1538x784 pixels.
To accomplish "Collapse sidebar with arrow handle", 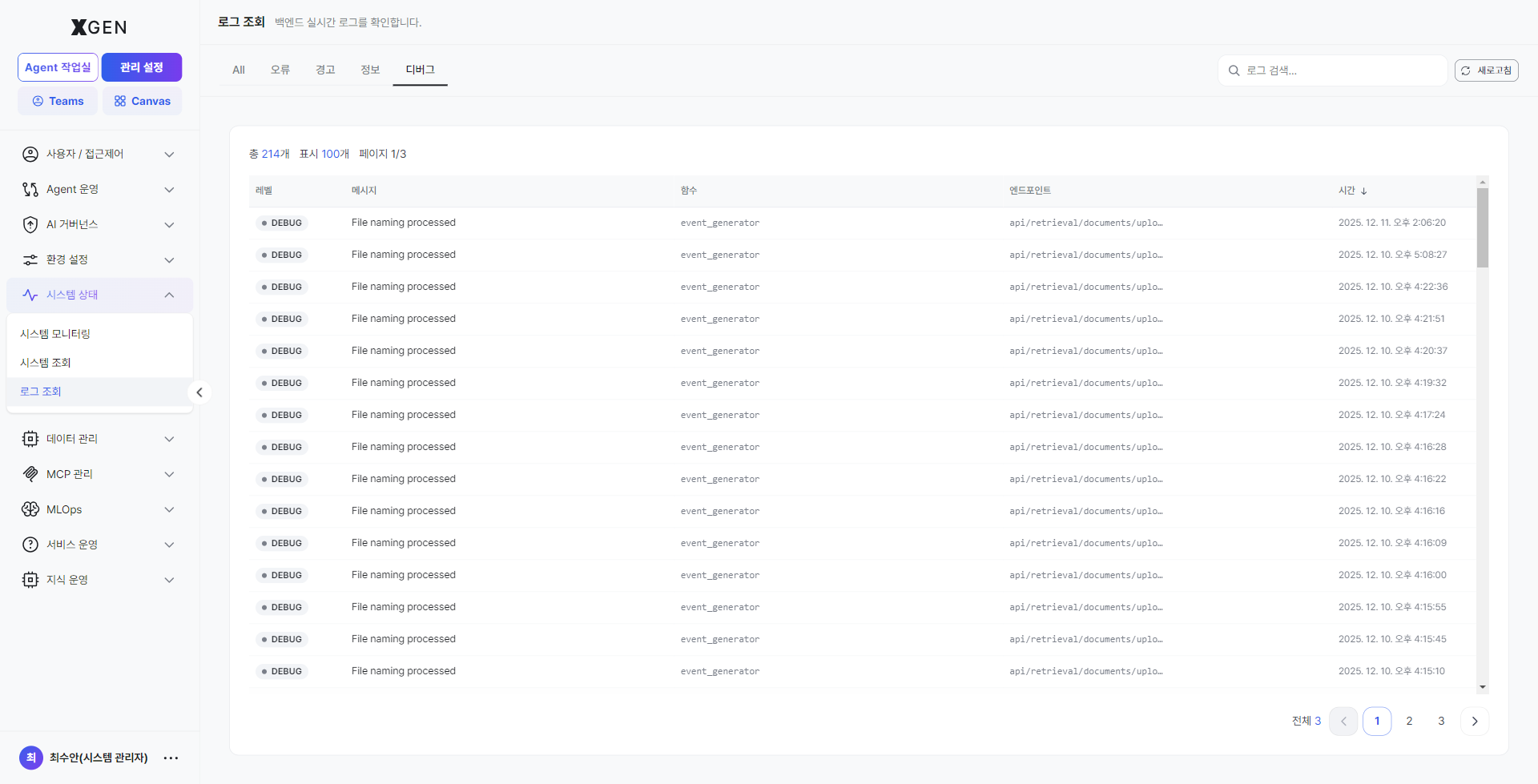I will click(199, 392).
